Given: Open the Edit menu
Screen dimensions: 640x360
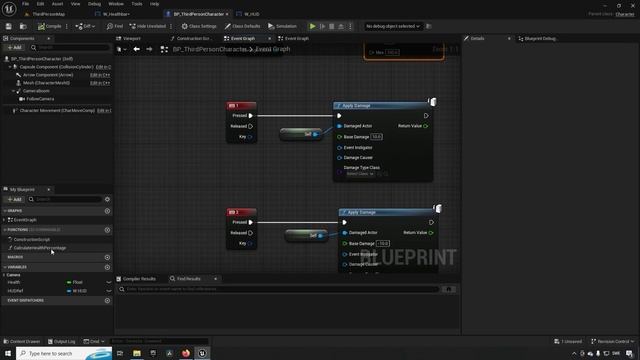Looking at the screenshot, I should click(x=40, y=4).
